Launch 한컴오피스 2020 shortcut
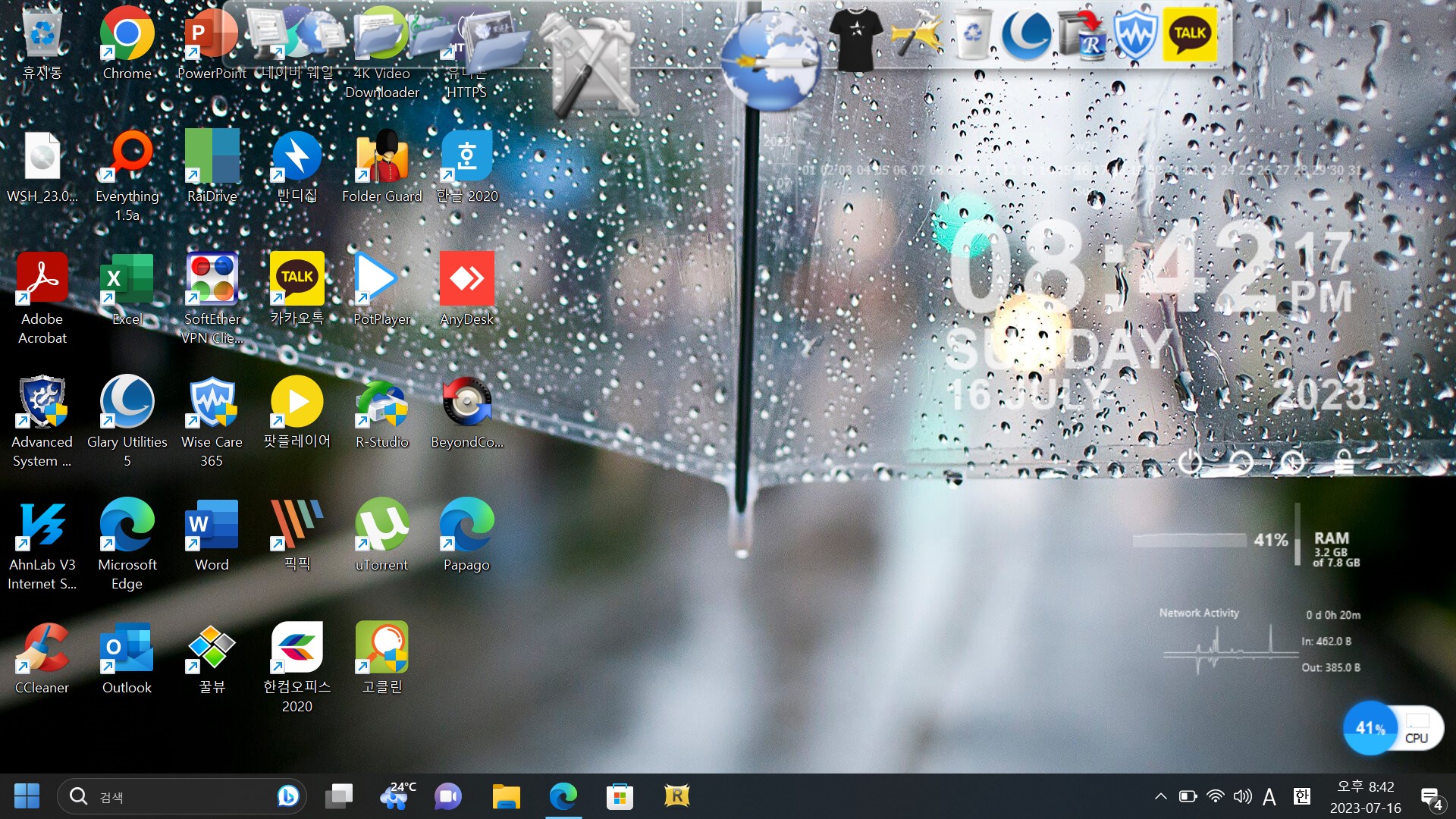Viewport: 1456px width, 819px height. (x=297, y=667)
